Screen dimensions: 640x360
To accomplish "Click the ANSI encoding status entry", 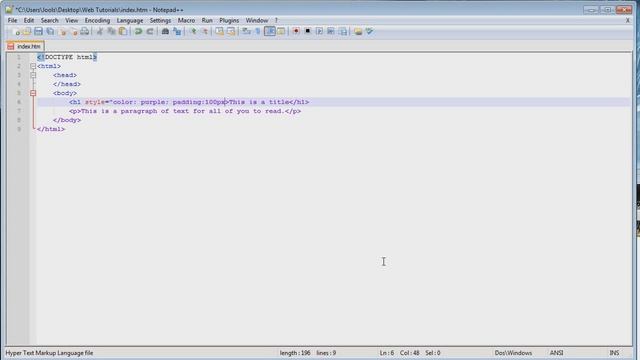I will click(556, 353).
